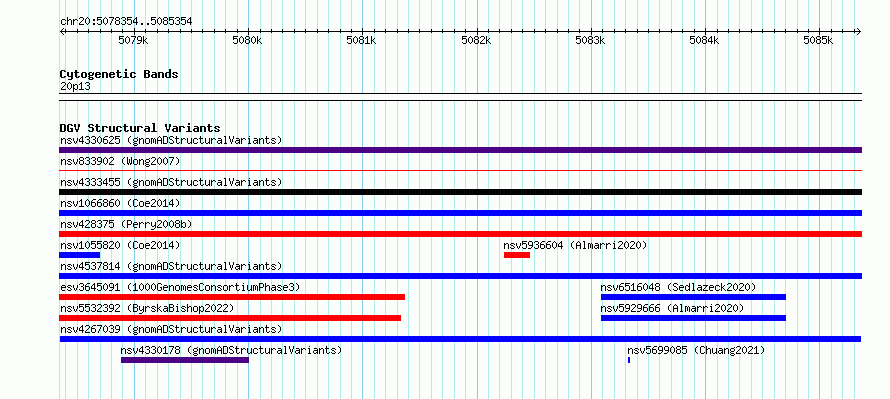Viewport: 890px width, 399px height.
Task: Select the nsv833902 Wong2007 thin red line
Action: coord(460,170)
